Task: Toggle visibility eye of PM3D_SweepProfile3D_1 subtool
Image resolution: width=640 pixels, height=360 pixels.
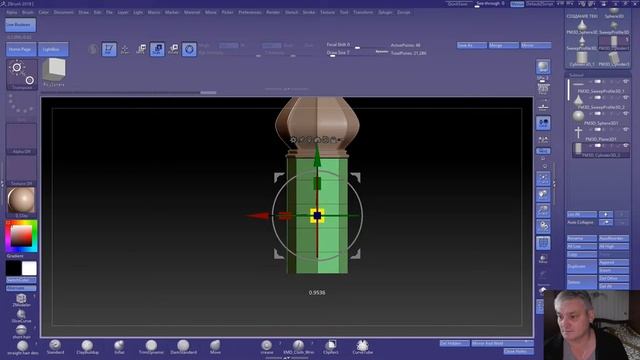Action: point(625,82)
